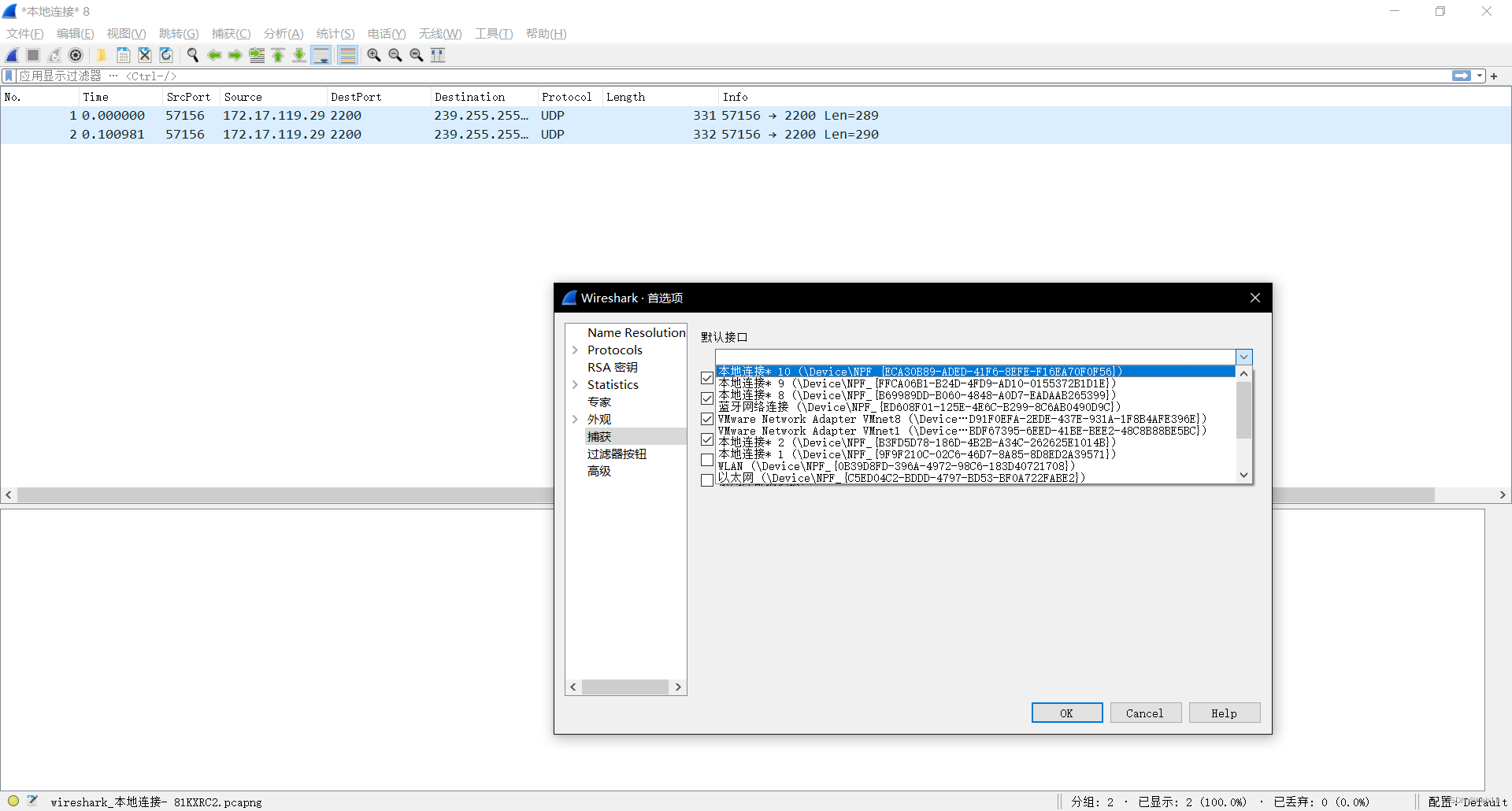1512x811 pixels.
Task: Open display filter bookmark icon
Action: tap(9, 76)
